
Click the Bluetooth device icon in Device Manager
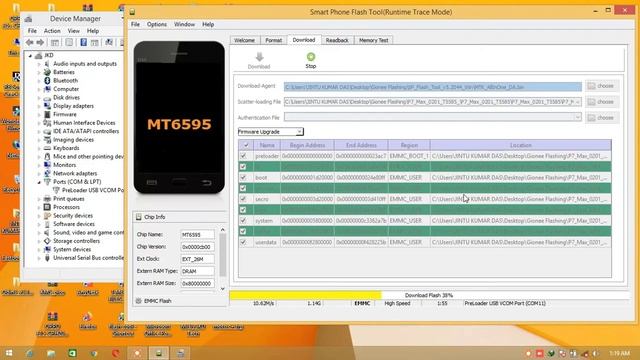tap(47, 80)
